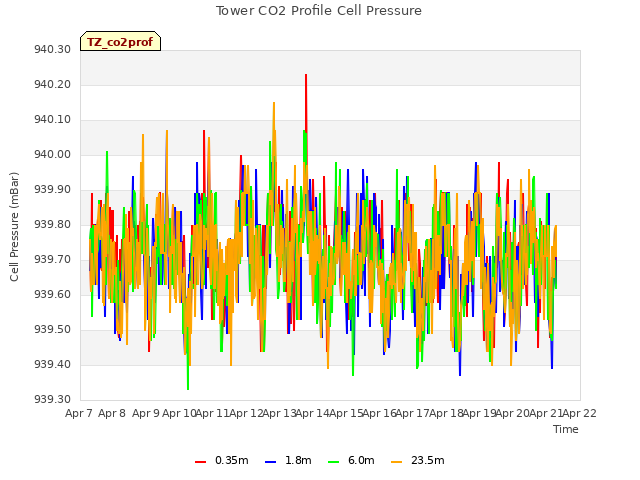Image resolution: width=640 pixels, height=480 pixels.
Task: Click the Apr 19 x-axis label
Action: coord(479,413)
